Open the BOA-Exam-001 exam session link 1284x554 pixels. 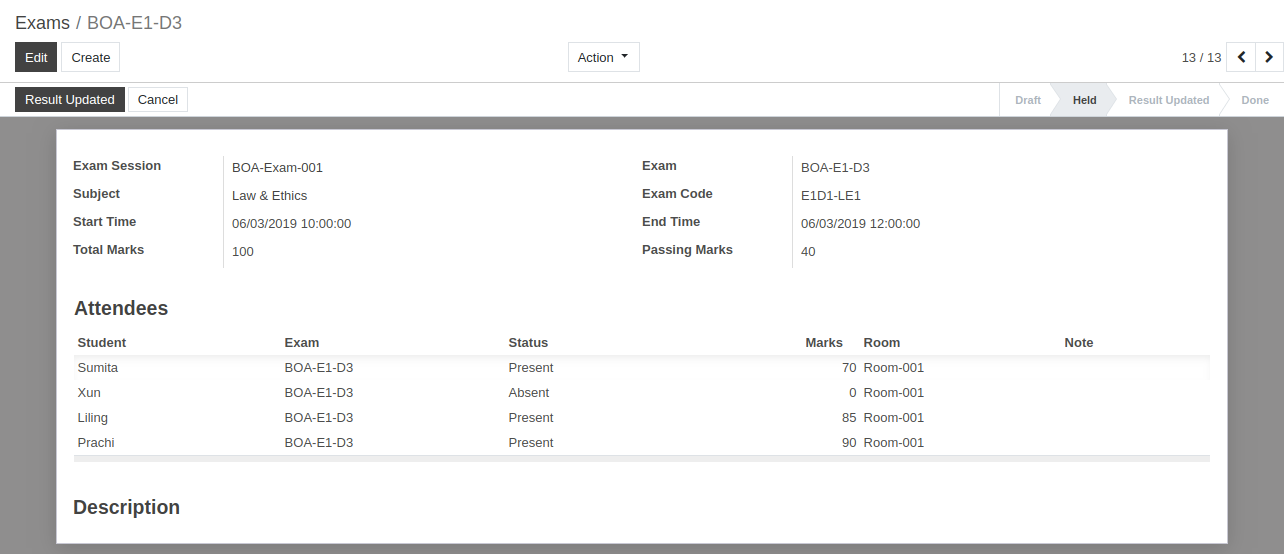point(277,168)
